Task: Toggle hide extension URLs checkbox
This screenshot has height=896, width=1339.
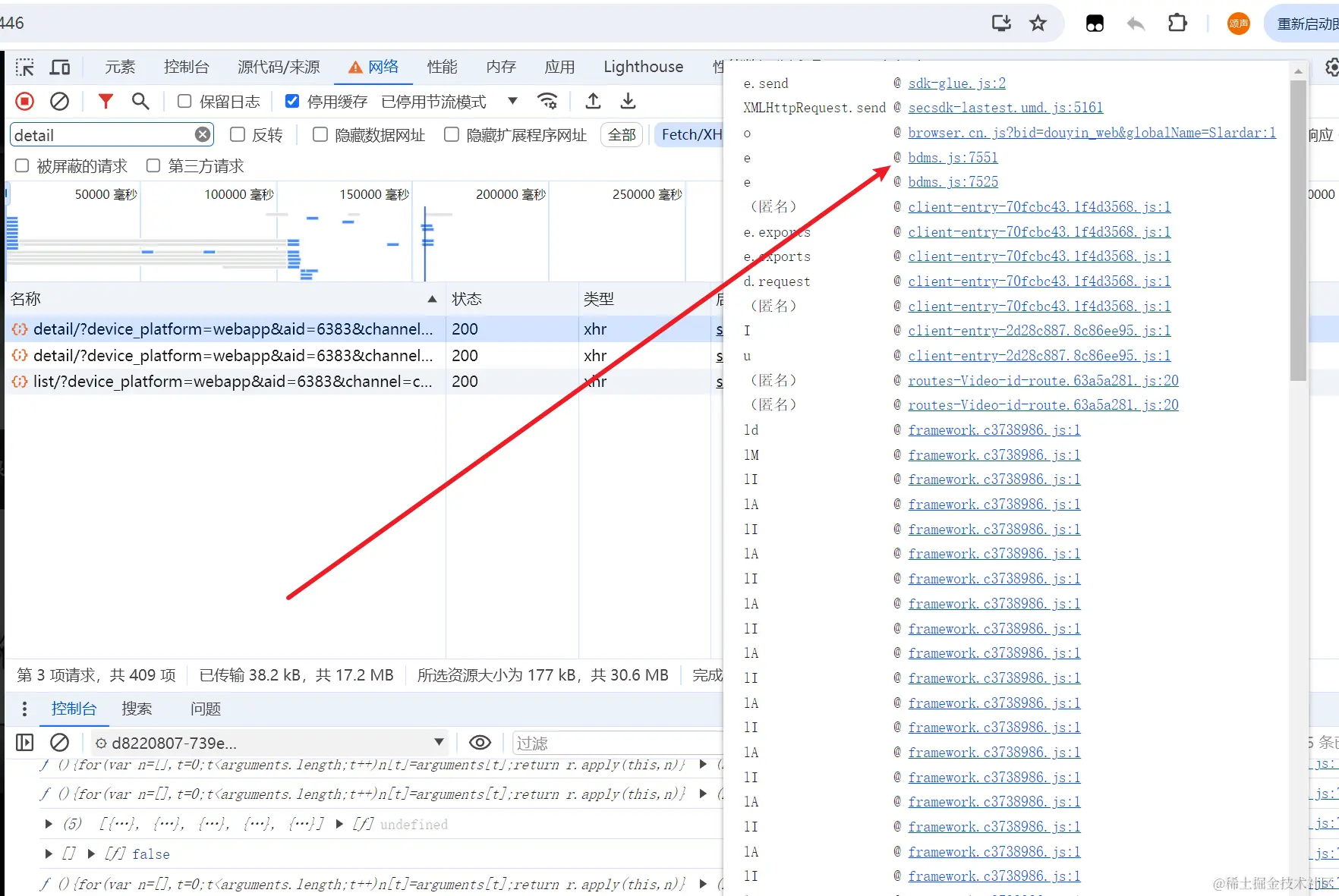Action: 452,135
